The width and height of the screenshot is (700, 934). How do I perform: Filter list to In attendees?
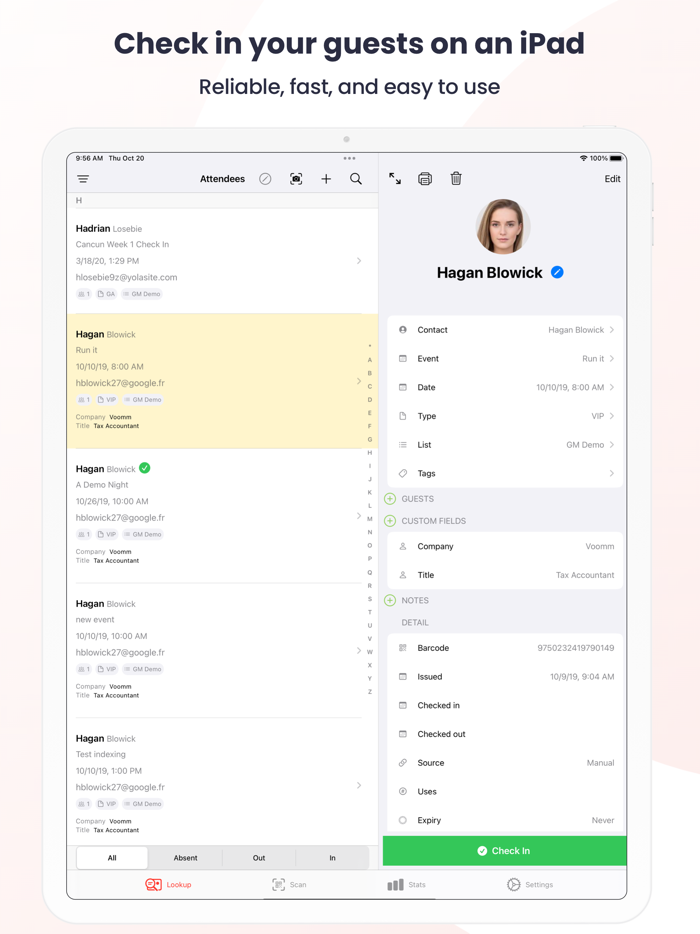point(332,858)
